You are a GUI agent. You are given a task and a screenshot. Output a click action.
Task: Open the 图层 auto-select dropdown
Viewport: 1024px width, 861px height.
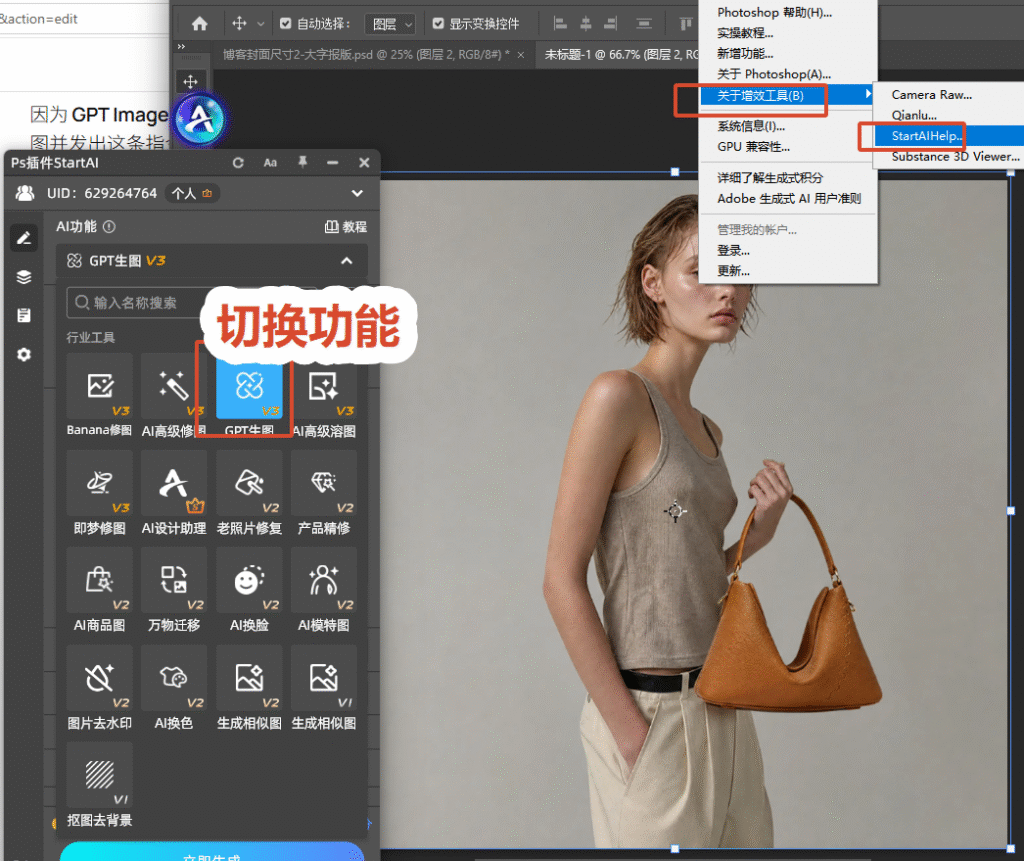tap(390, 24)
